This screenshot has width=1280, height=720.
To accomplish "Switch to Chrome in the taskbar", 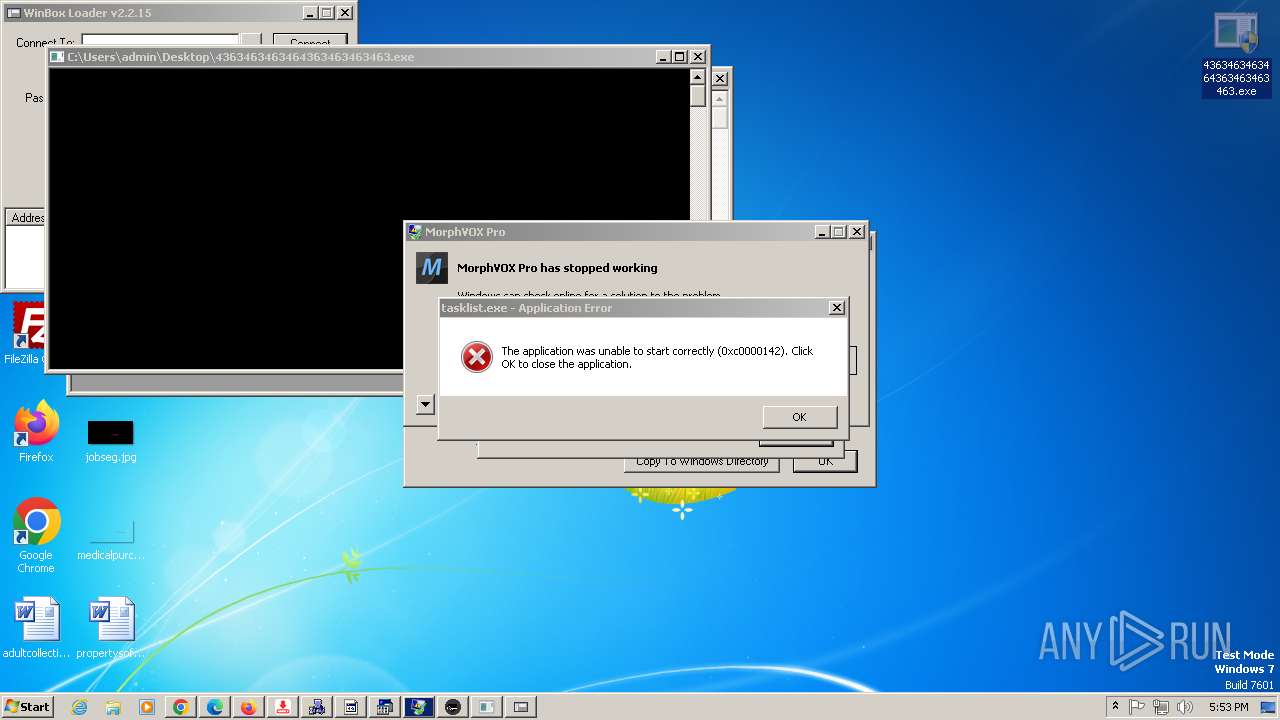I will [x=181, y=707].
